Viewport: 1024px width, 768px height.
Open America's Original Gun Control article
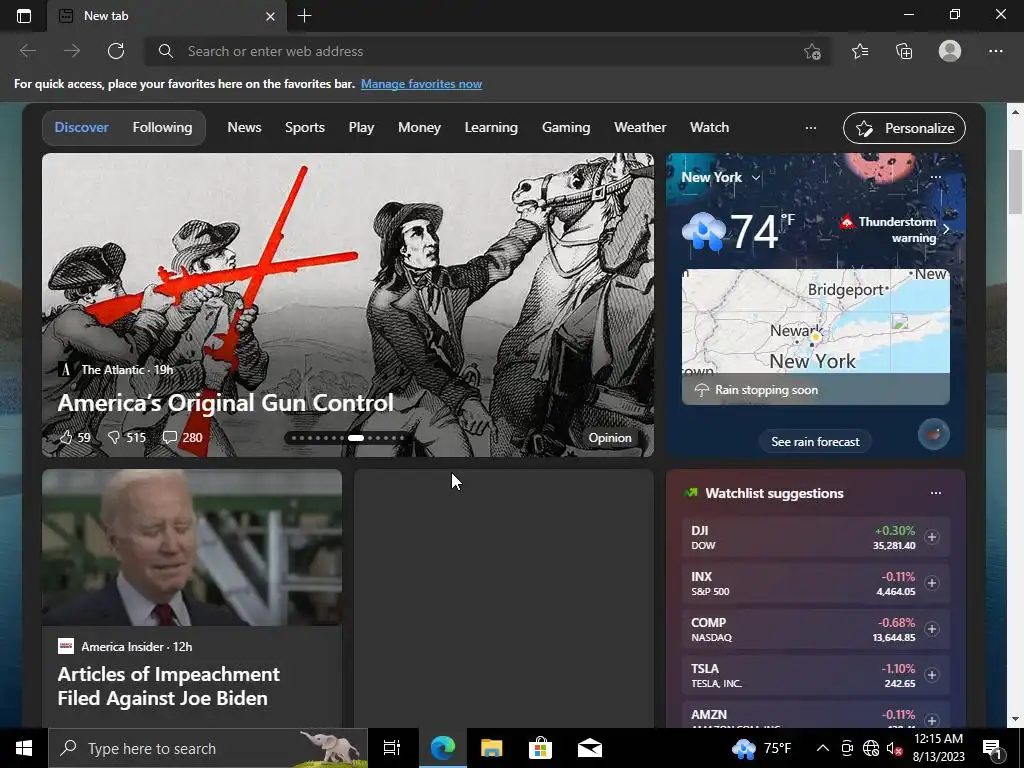click(x=225, y=403)
